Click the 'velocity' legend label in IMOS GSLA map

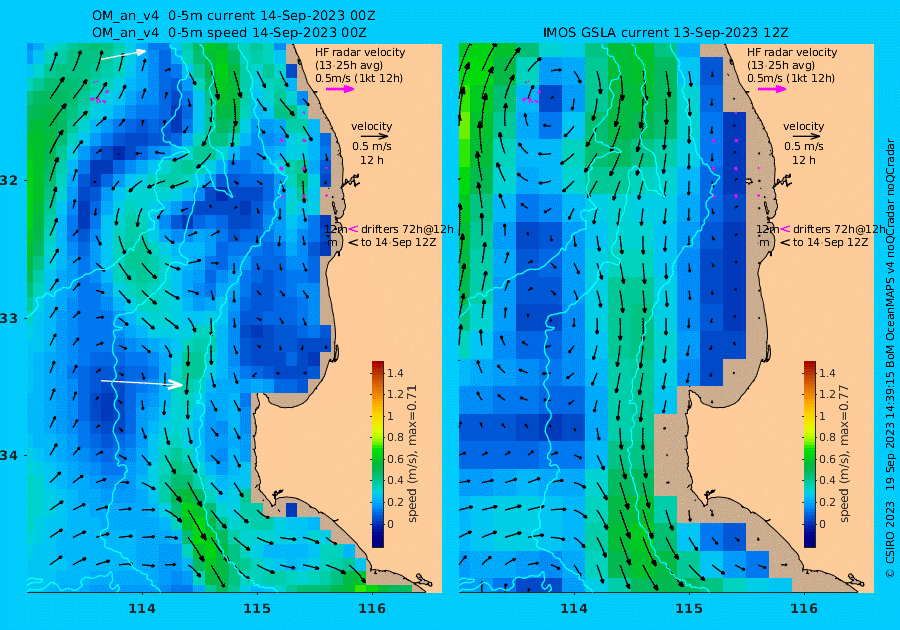803,126
